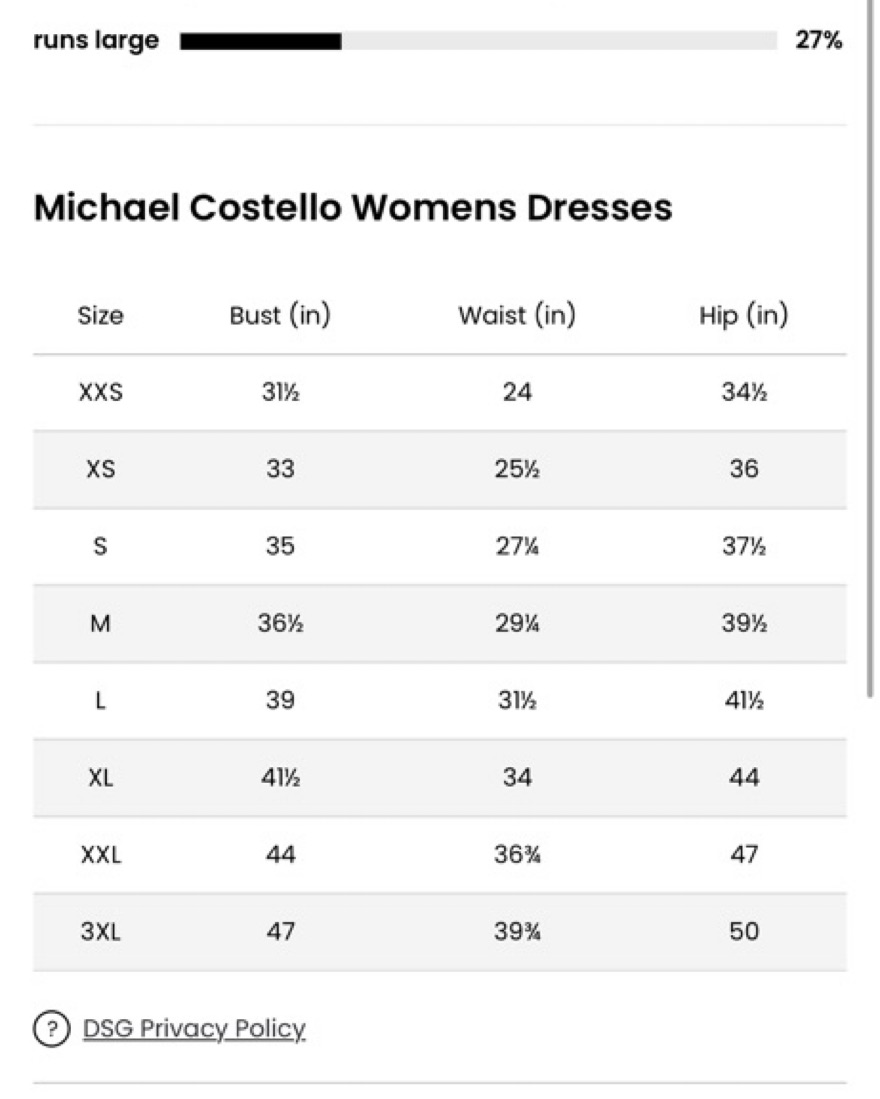Click the question mark help icon
Viewport: 880px width, 1099px height.
[51, 1030]
